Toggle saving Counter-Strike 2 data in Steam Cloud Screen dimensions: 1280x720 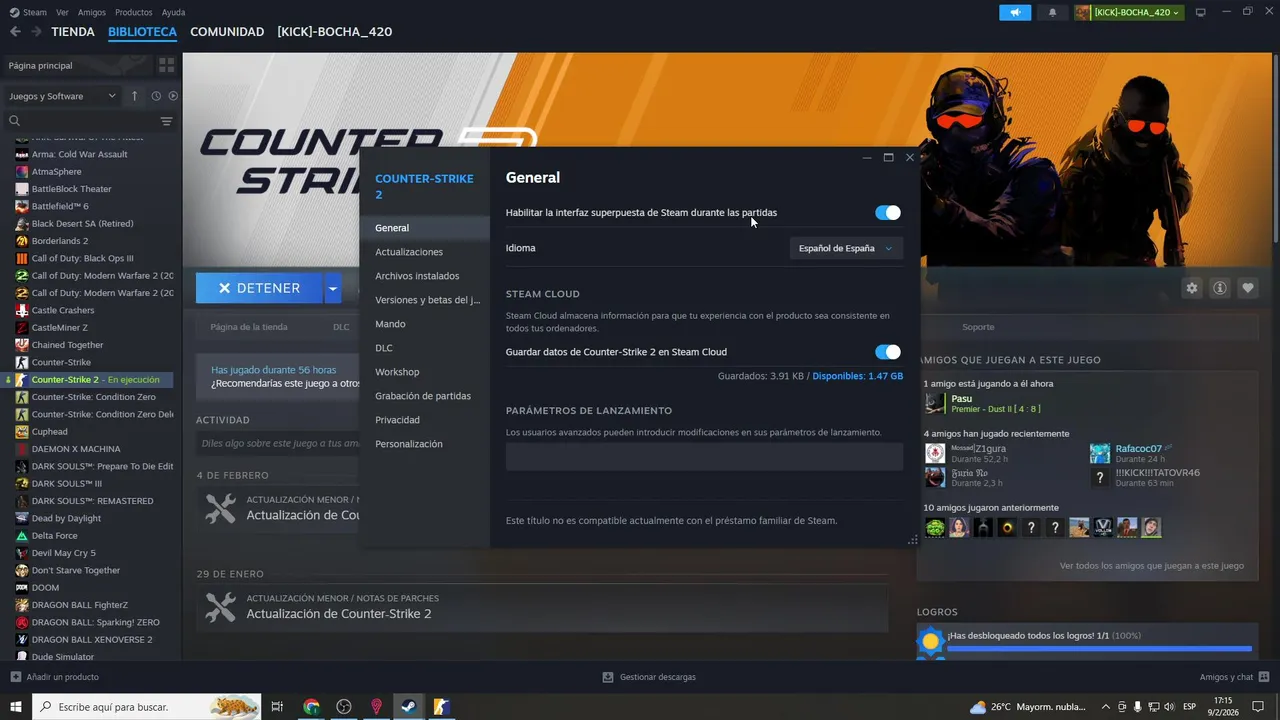point(888,352)
